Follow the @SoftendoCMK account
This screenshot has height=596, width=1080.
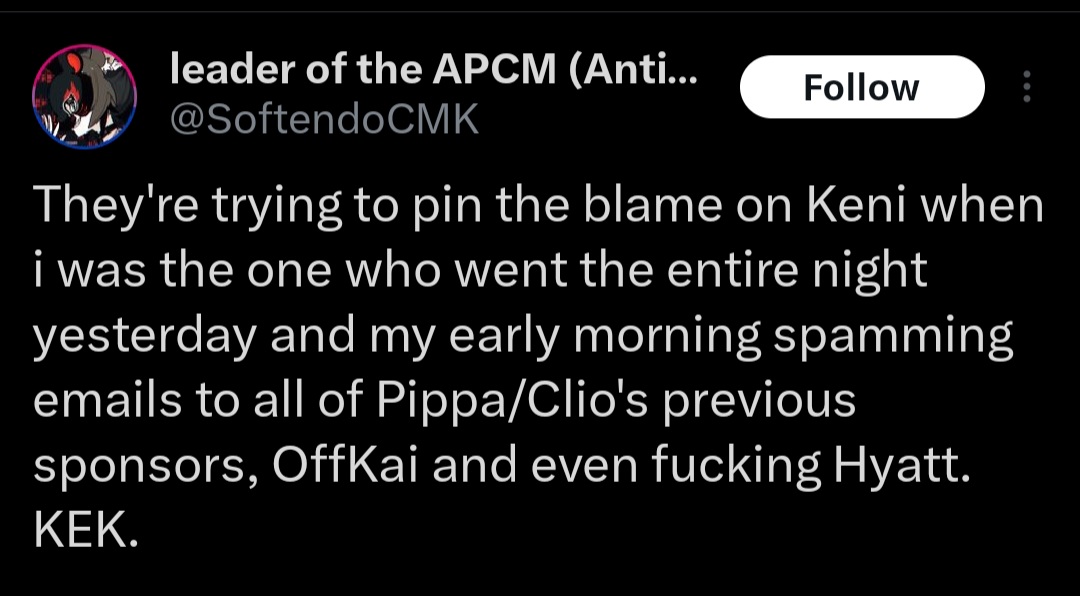[x=862, y=87]
